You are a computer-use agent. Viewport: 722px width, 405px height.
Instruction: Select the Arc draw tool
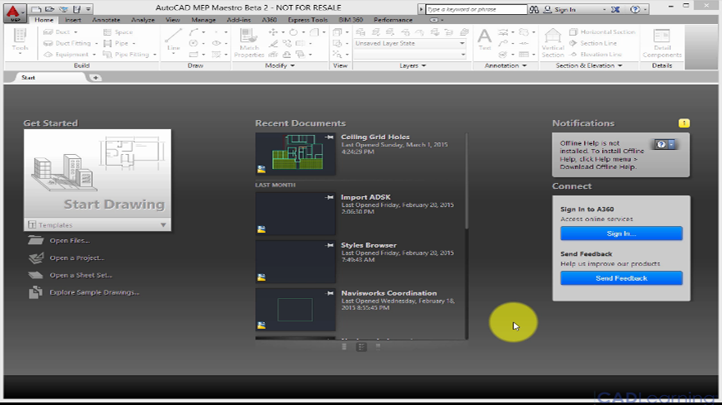[194, 32]
